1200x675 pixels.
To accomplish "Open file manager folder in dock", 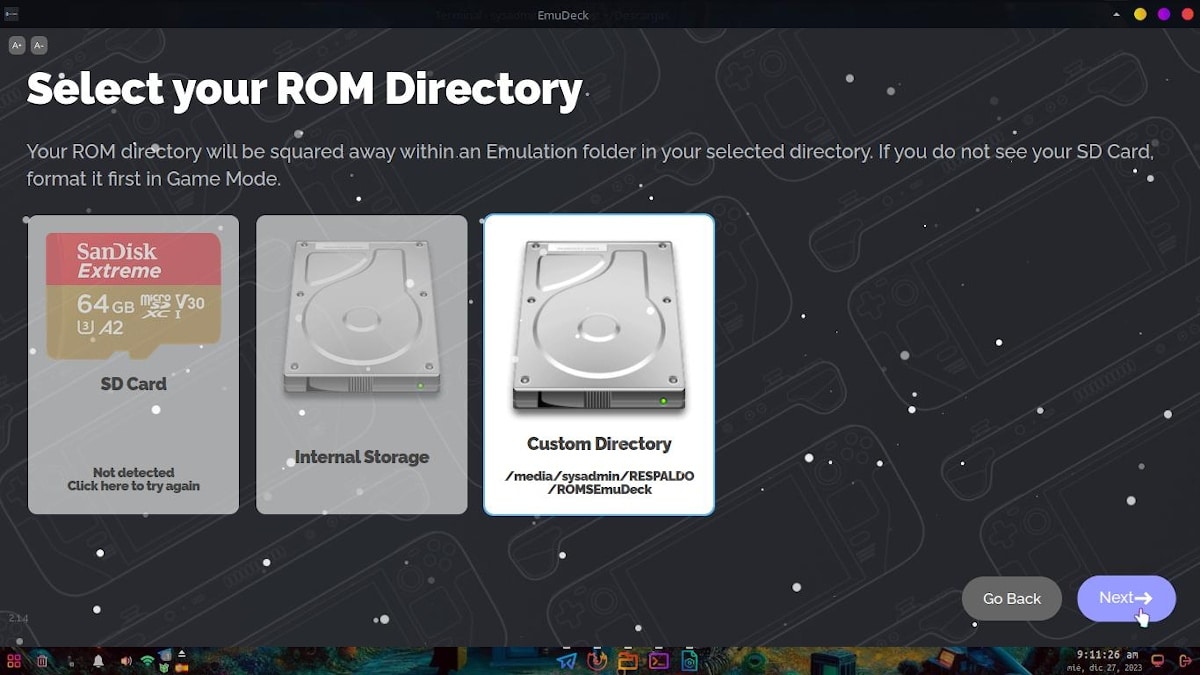I will click(628, 661).
